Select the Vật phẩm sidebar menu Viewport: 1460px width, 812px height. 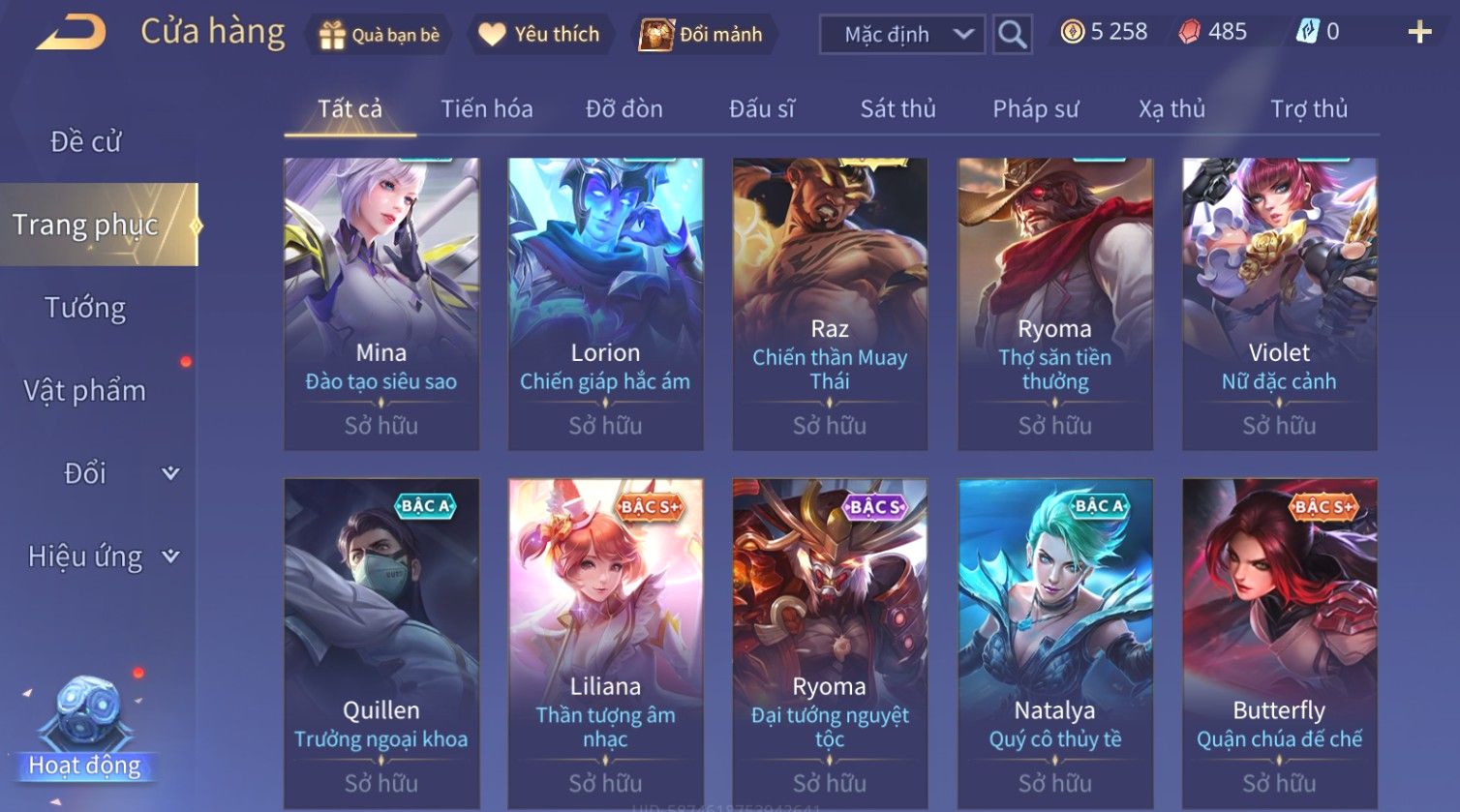(85, 391)
